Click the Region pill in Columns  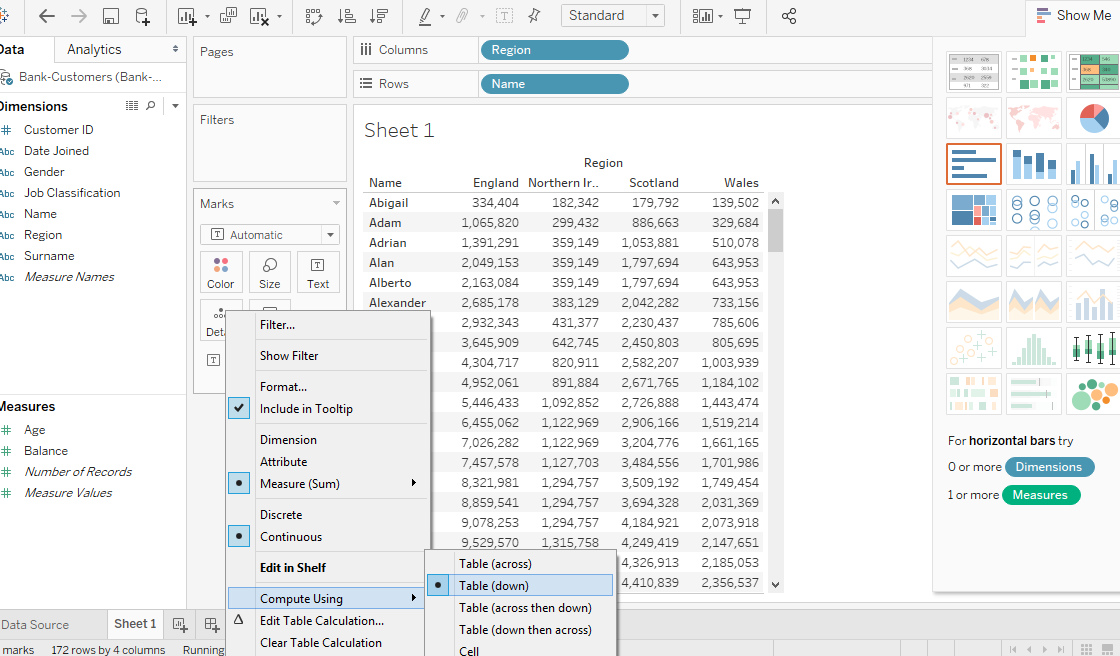(554, 50)
